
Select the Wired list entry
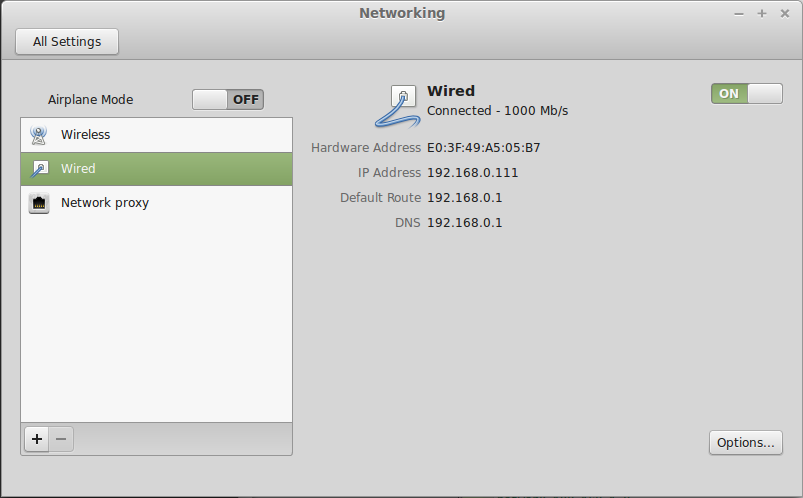click(x=157, y=169)
